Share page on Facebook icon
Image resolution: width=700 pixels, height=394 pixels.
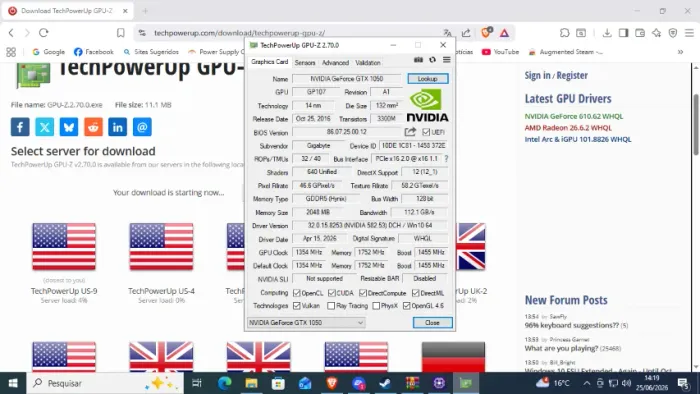point(20,127)
